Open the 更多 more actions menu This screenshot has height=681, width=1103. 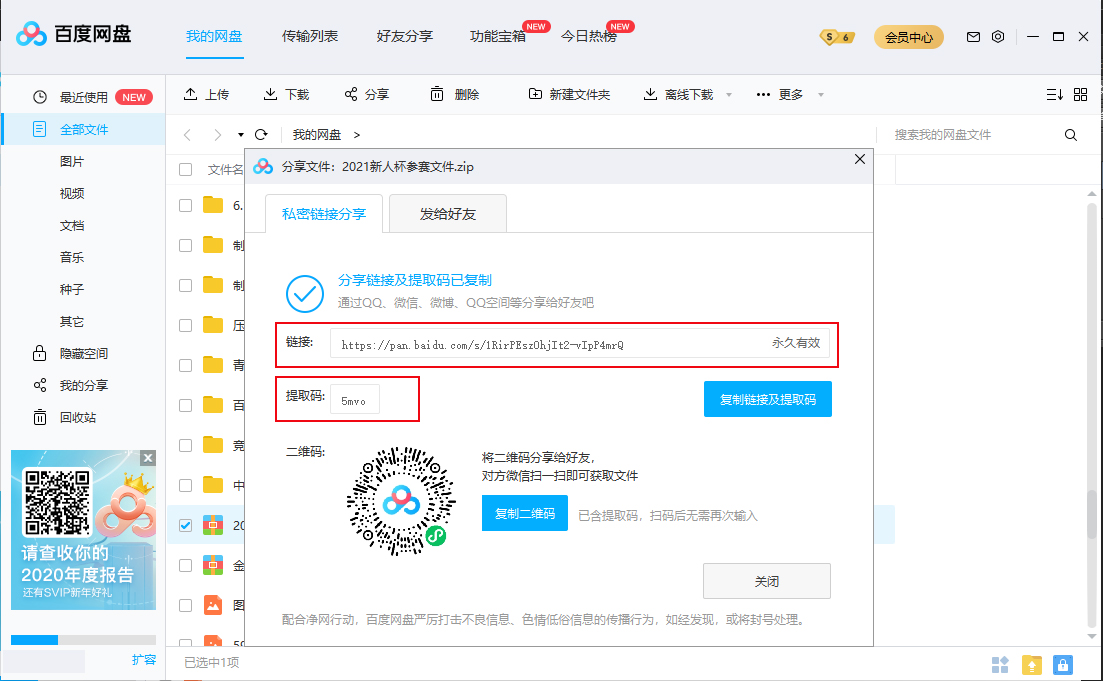click(x=779, y=94)
